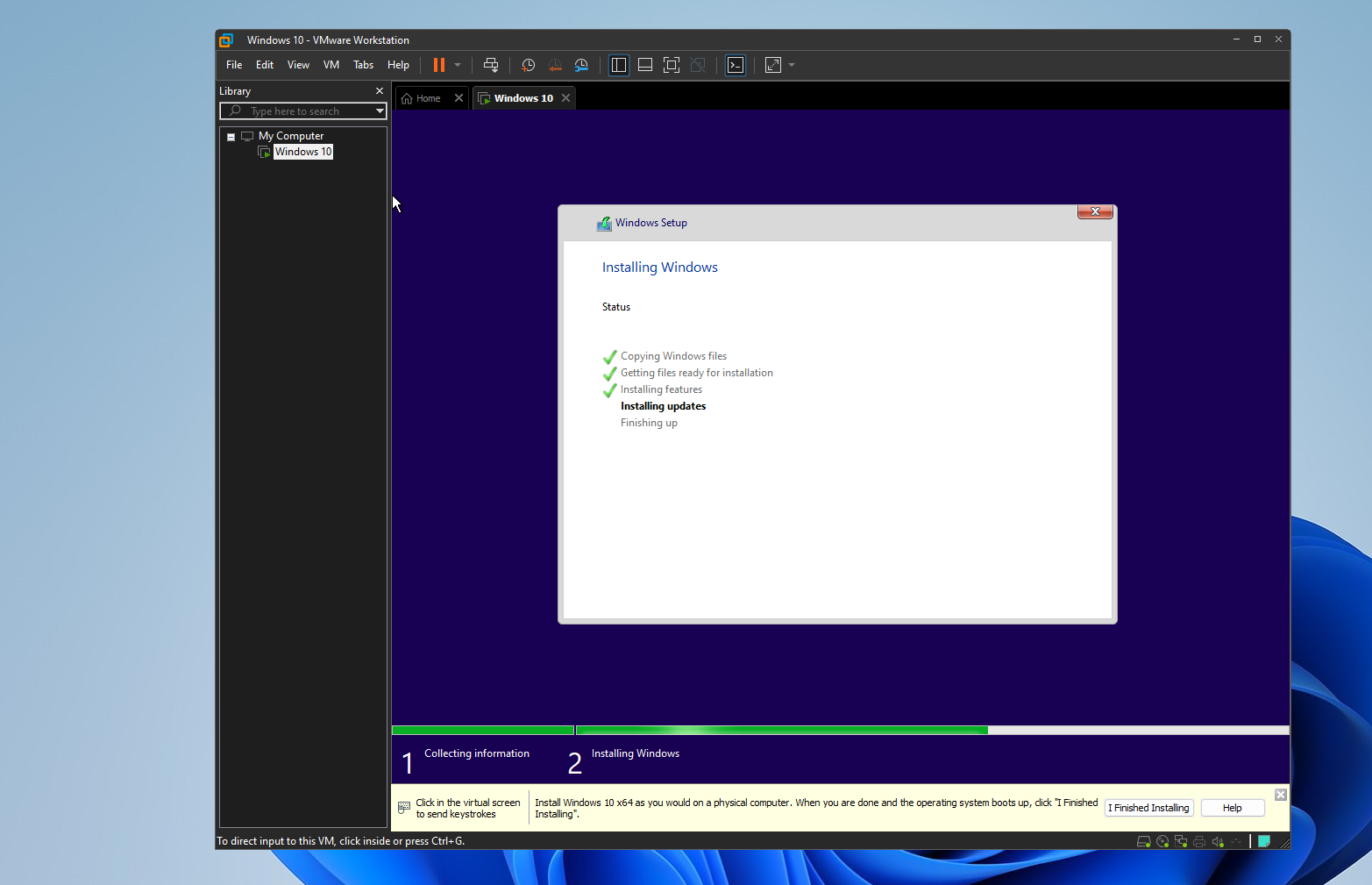Open the power options arrow beside pause
The height and width of the screenshot is (885, 1372).
[458, 65]
